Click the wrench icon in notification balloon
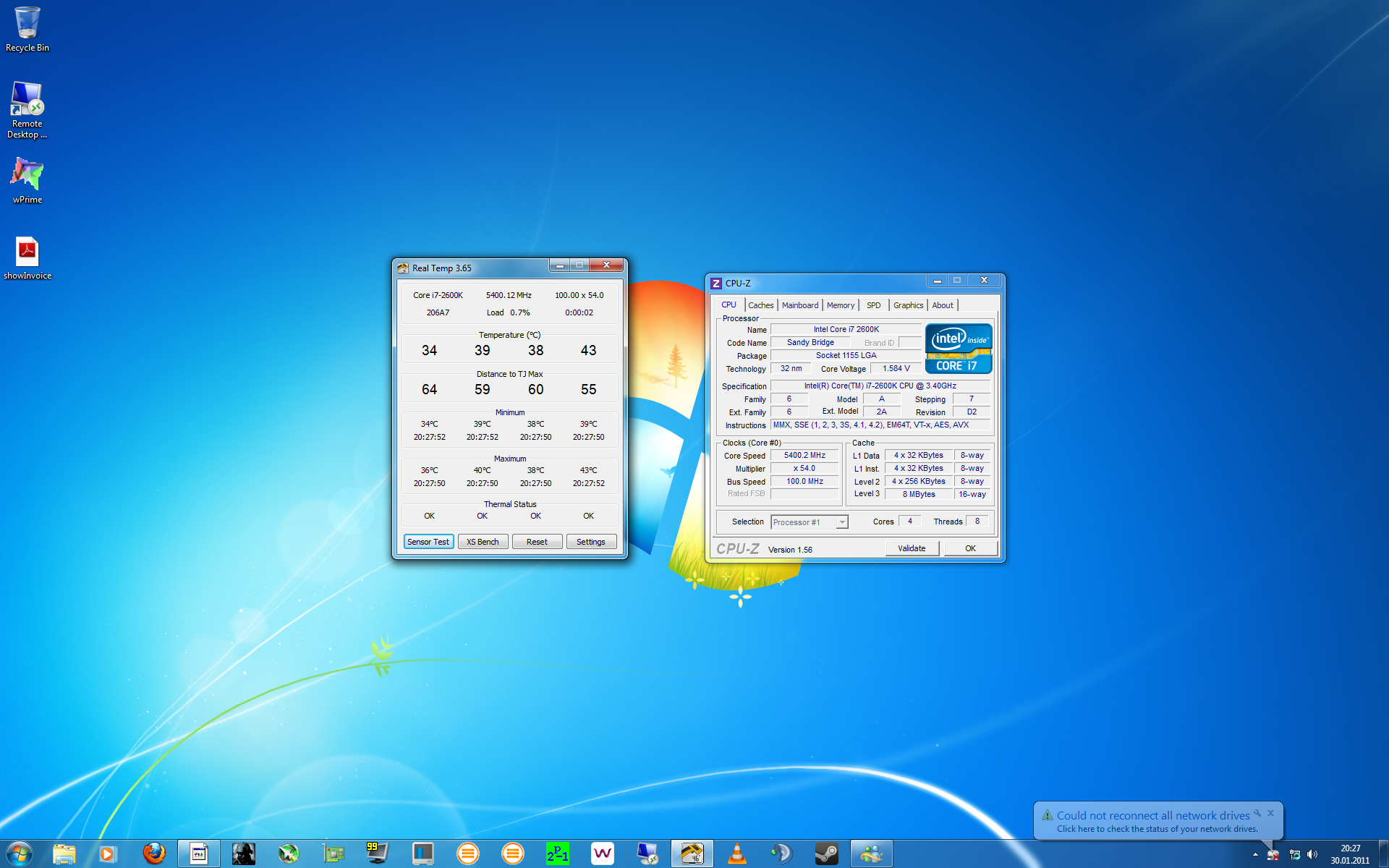 pos(1257,813)
